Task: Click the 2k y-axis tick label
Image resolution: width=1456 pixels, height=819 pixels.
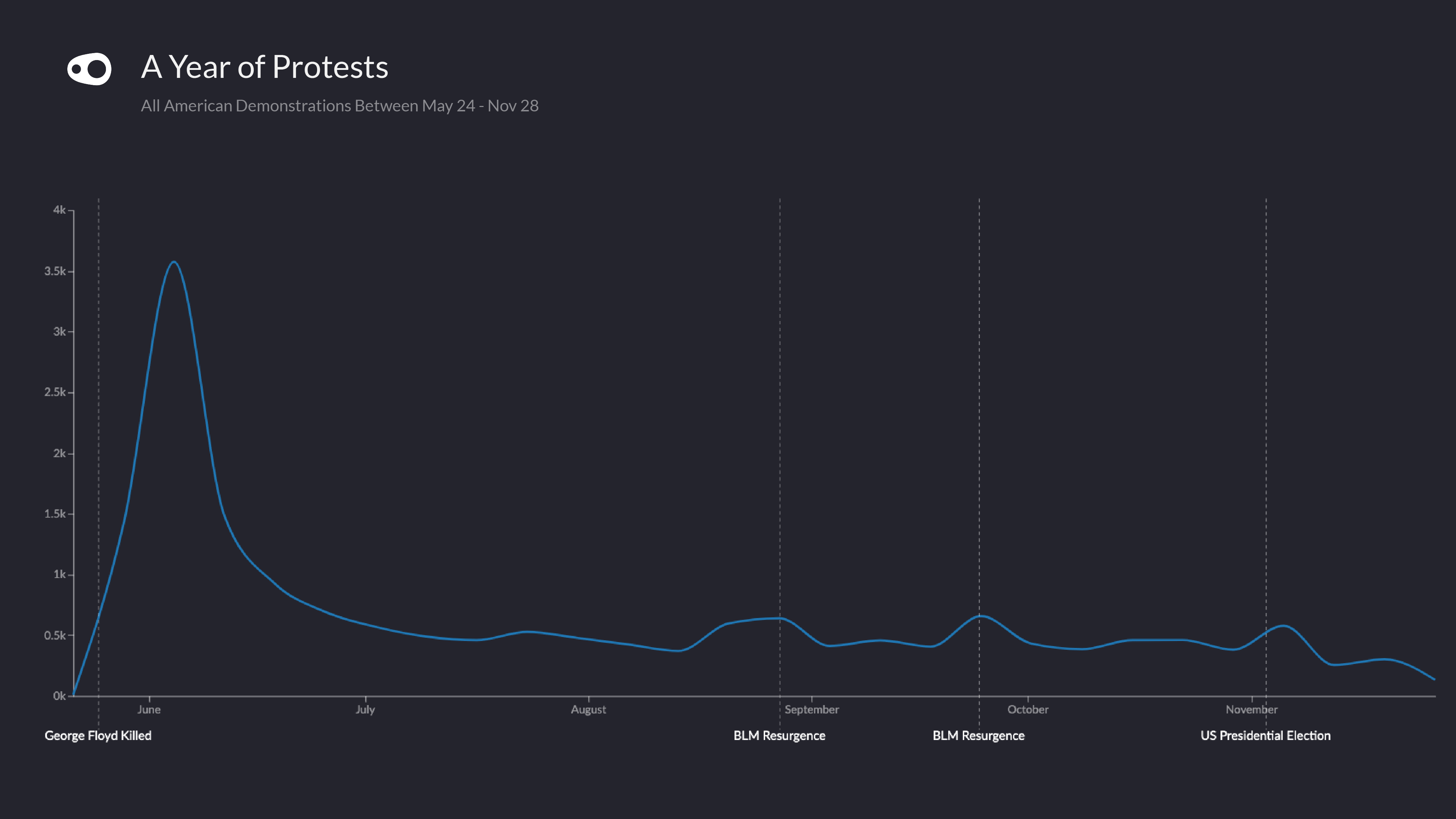Action: (59, 453)
